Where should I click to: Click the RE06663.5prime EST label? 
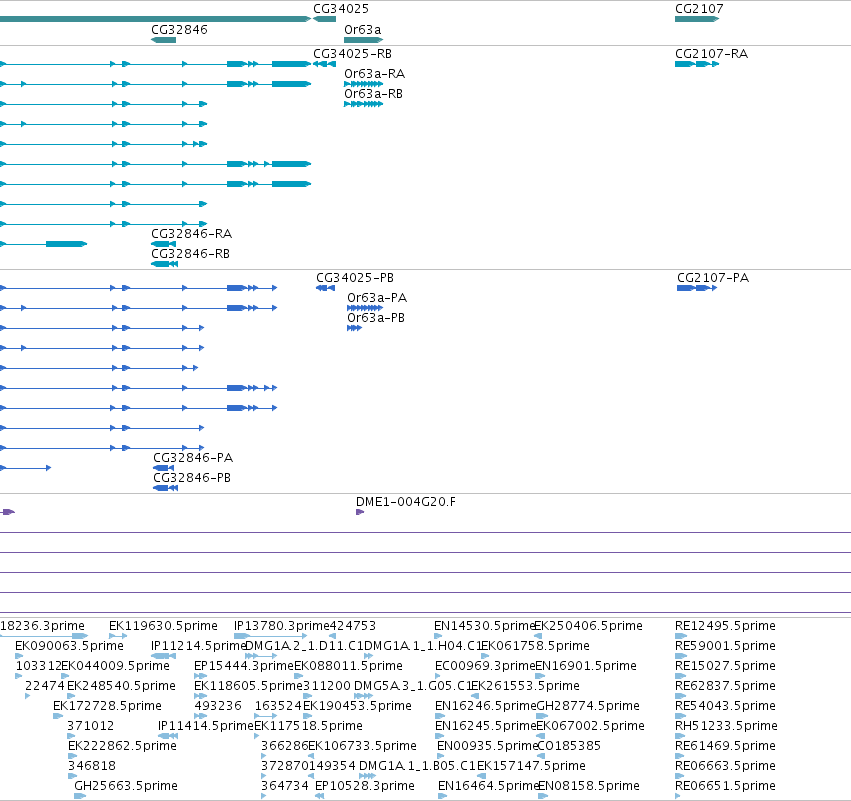726,767
